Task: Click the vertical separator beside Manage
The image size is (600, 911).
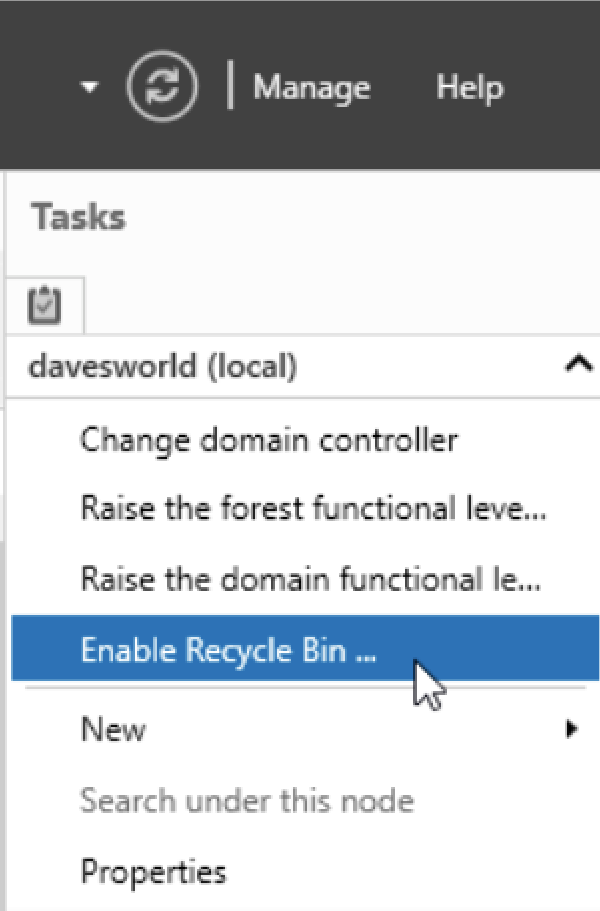Action: [231, 85]
